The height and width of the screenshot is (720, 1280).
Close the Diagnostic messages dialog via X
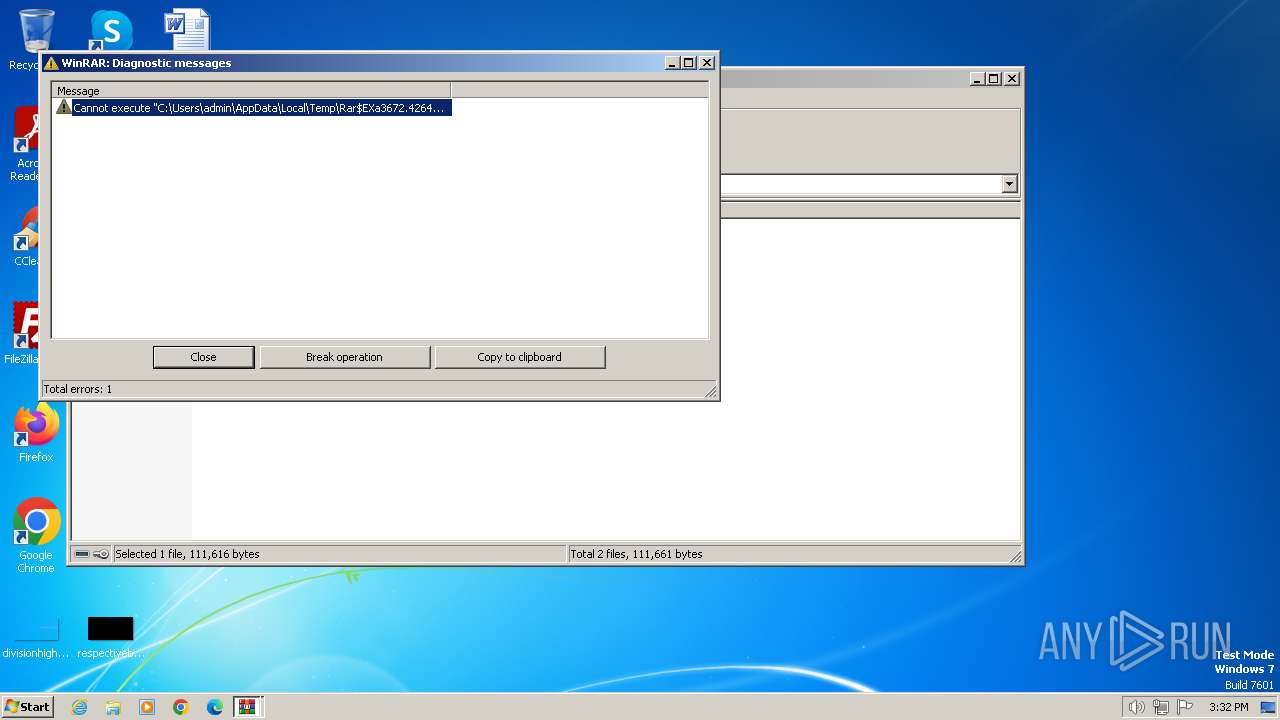pos(707,63)
